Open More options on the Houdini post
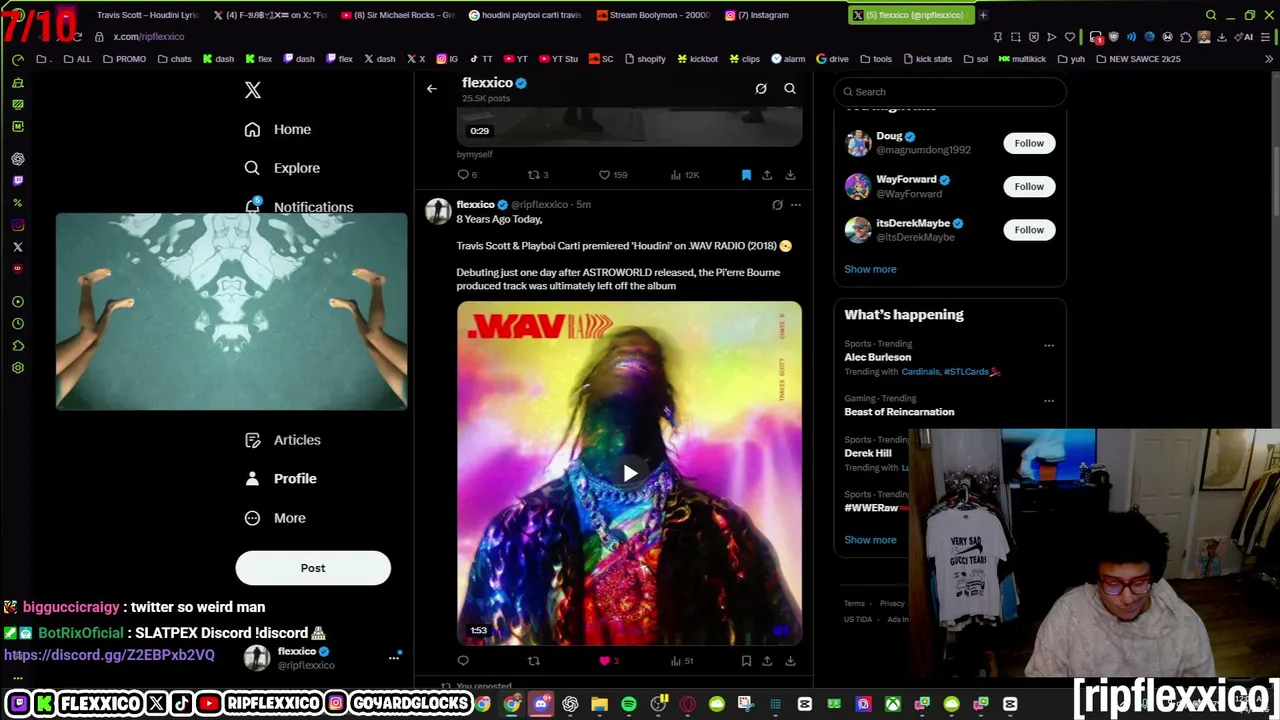The height and width of the screenshot is (720, 1280). [x=796, y=205]
